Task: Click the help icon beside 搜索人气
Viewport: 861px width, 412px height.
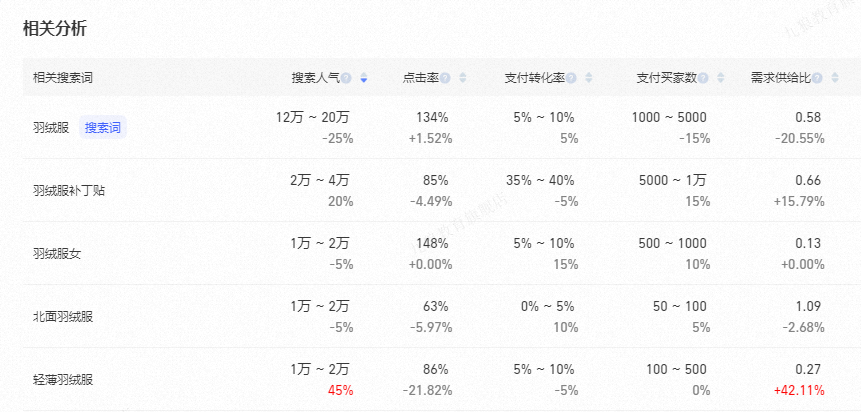Action: (347, 78)
